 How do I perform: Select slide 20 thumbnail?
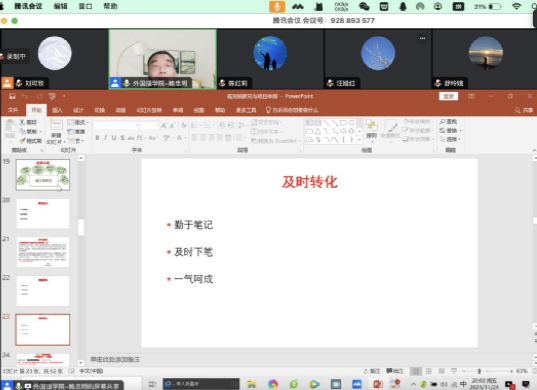coord(43,214)
